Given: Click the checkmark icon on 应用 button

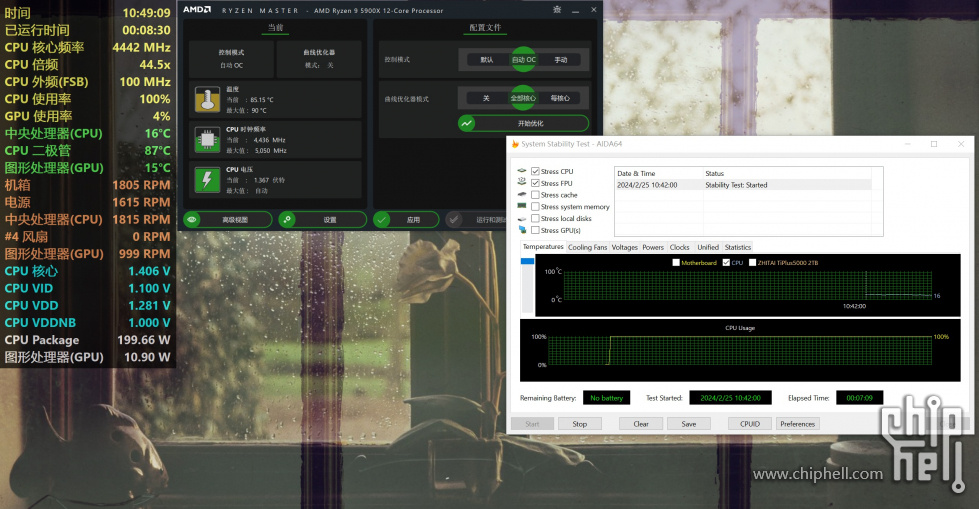Looking at the screenshot, I should click(381, 220).
